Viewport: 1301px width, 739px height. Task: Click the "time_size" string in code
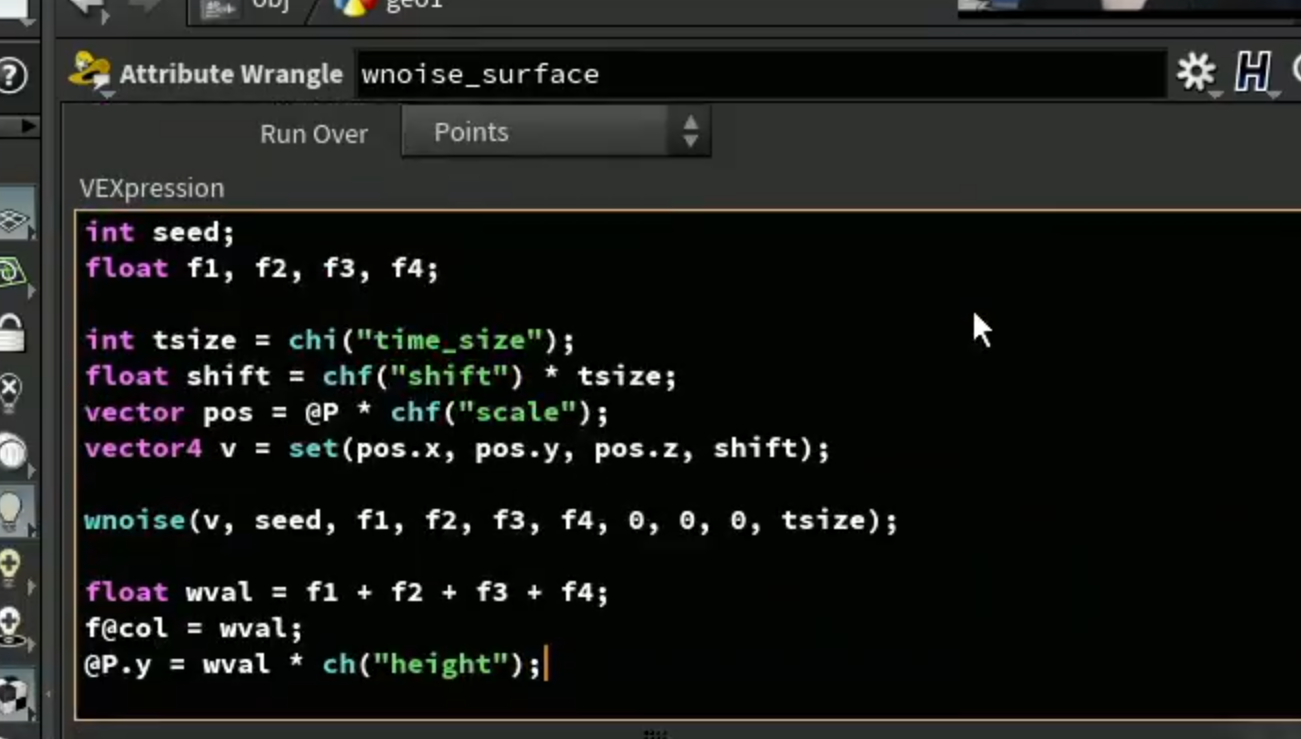pyautogui.click(x=449, y=340)
